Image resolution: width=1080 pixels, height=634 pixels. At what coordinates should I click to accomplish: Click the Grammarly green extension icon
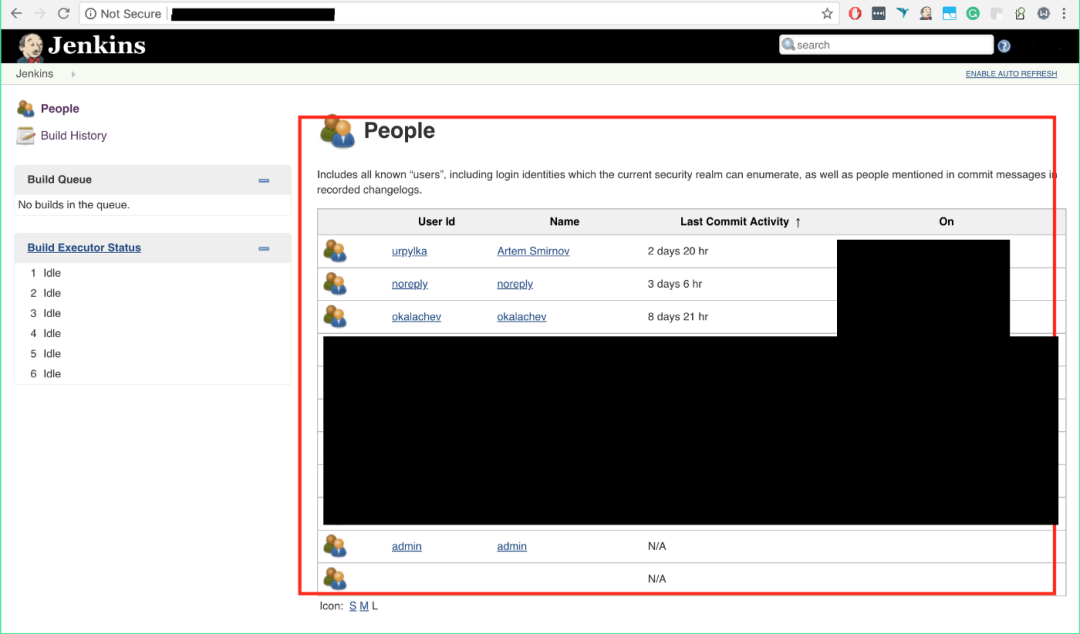973,13
